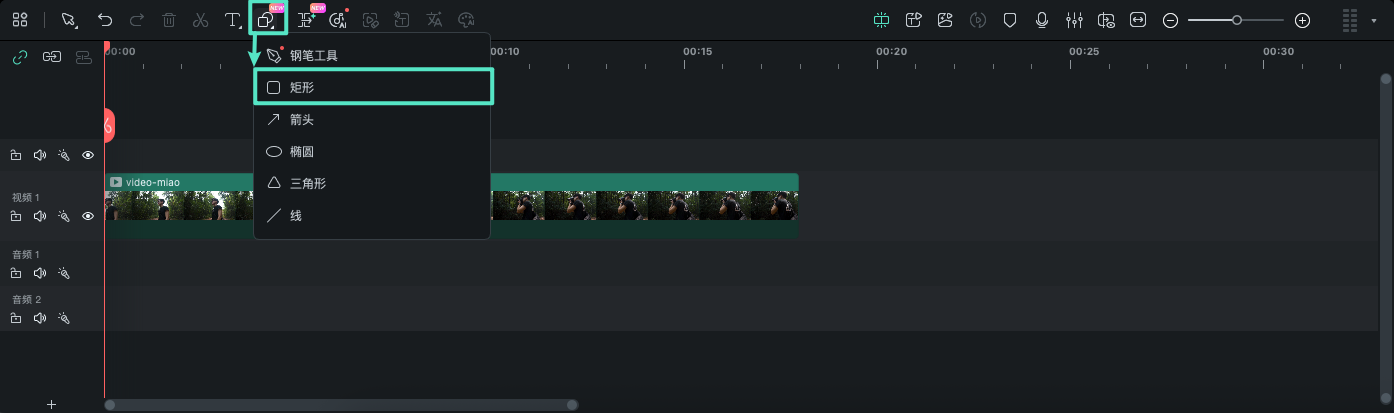Screen dimensions: 1394x413
Task: Open the audio mixer icon
Action: pos(1074,20)
